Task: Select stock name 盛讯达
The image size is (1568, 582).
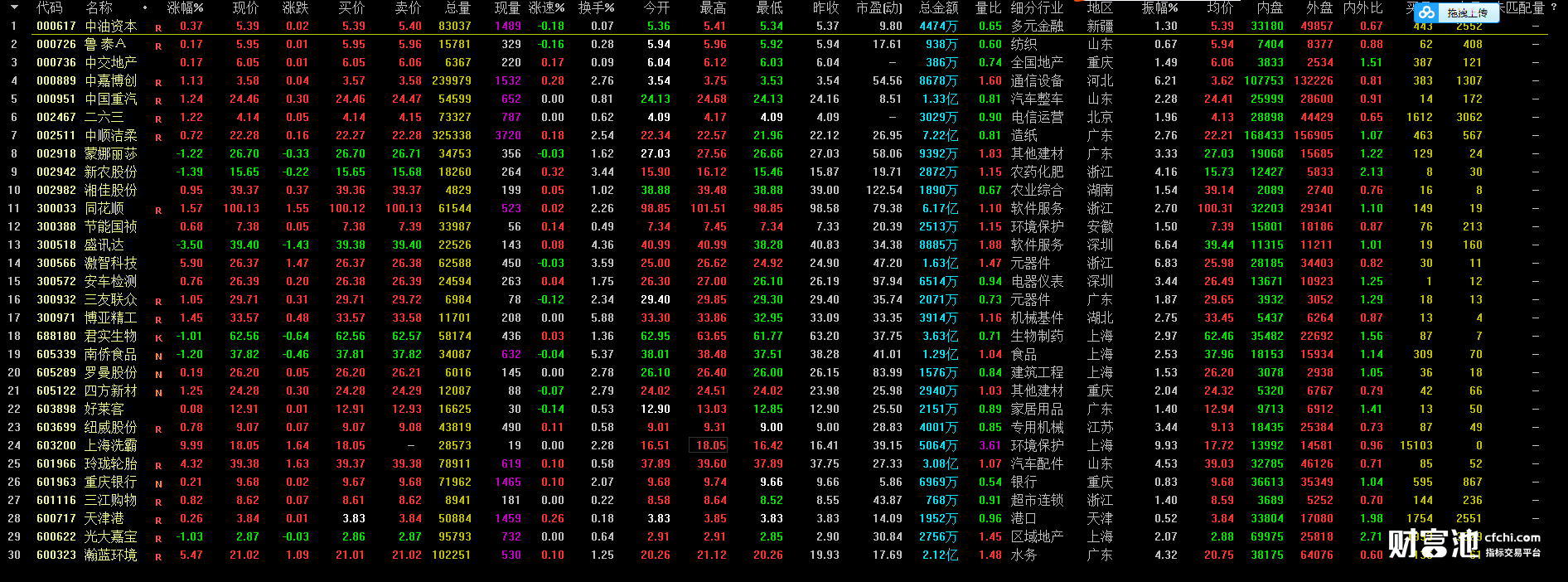Action: click(104, 245)
